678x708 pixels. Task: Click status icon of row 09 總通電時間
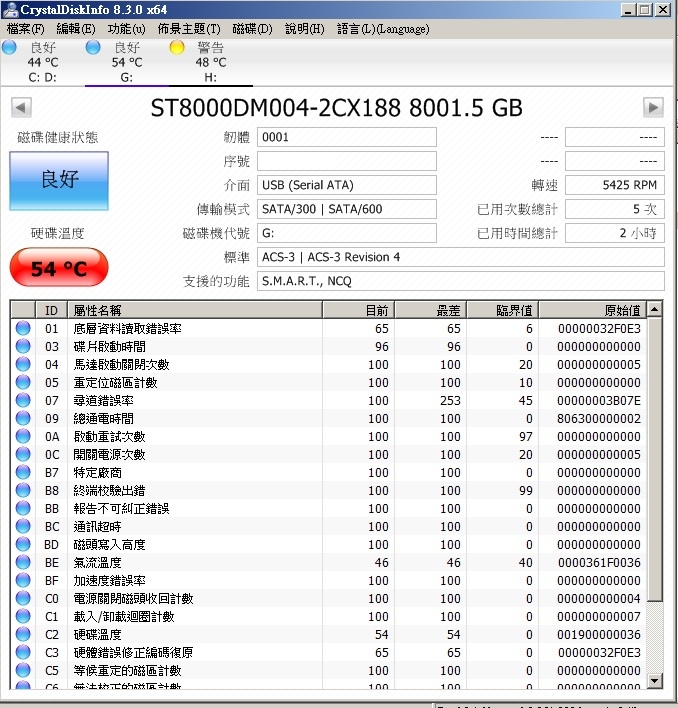click(x=23, y=418)
